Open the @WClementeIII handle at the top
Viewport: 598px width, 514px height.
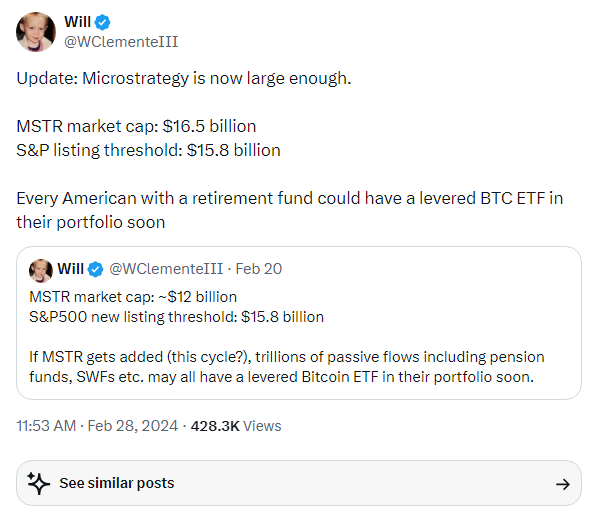click(x=121, y=42)
